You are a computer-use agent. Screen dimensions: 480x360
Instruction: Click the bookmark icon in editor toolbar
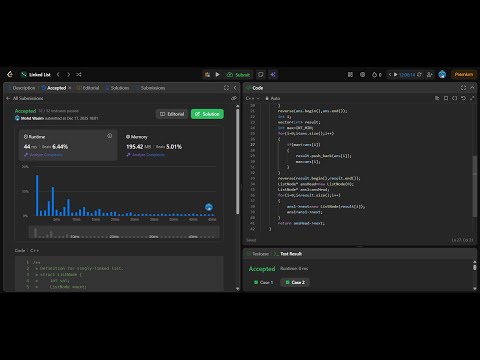(446, 98)
